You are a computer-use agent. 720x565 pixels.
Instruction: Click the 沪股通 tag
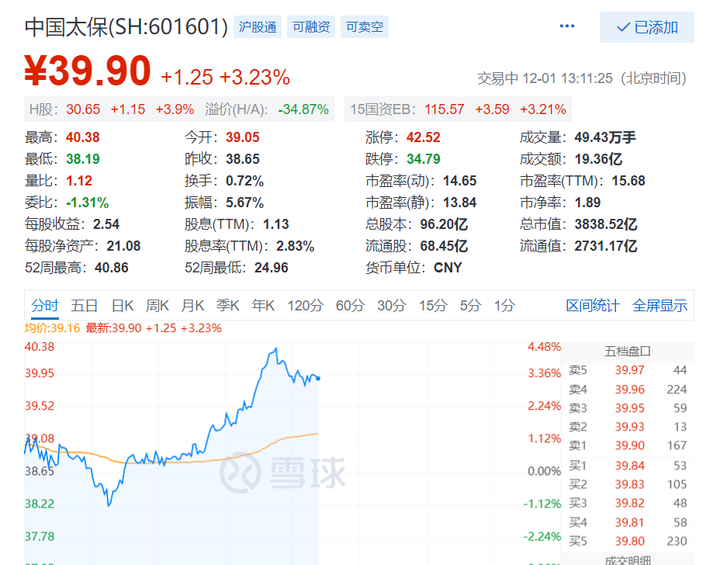pos(258,27)
